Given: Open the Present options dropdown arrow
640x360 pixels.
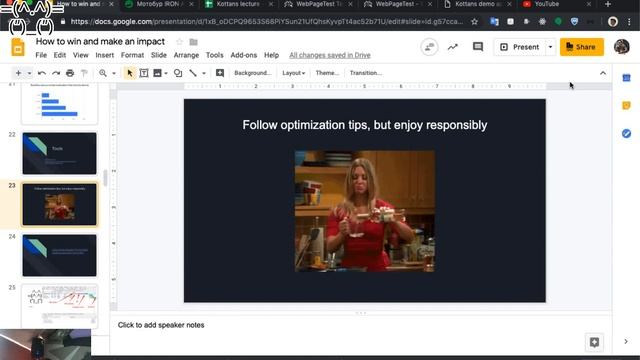Looking at the screenshot, I should point(550,47).
